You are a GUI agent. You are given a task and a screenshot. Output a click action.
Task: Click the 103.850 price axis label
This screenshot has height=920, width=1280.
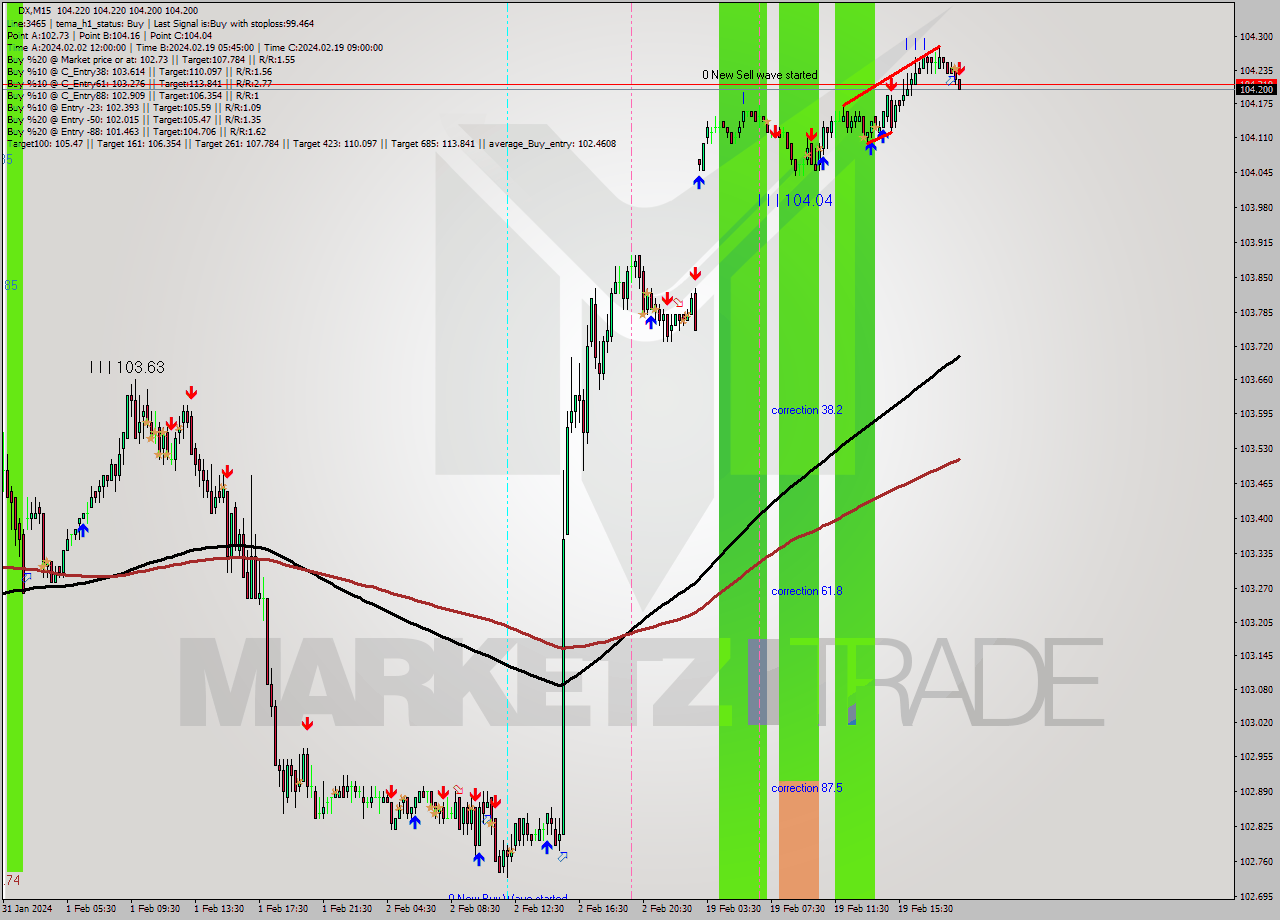point(1255,277)
